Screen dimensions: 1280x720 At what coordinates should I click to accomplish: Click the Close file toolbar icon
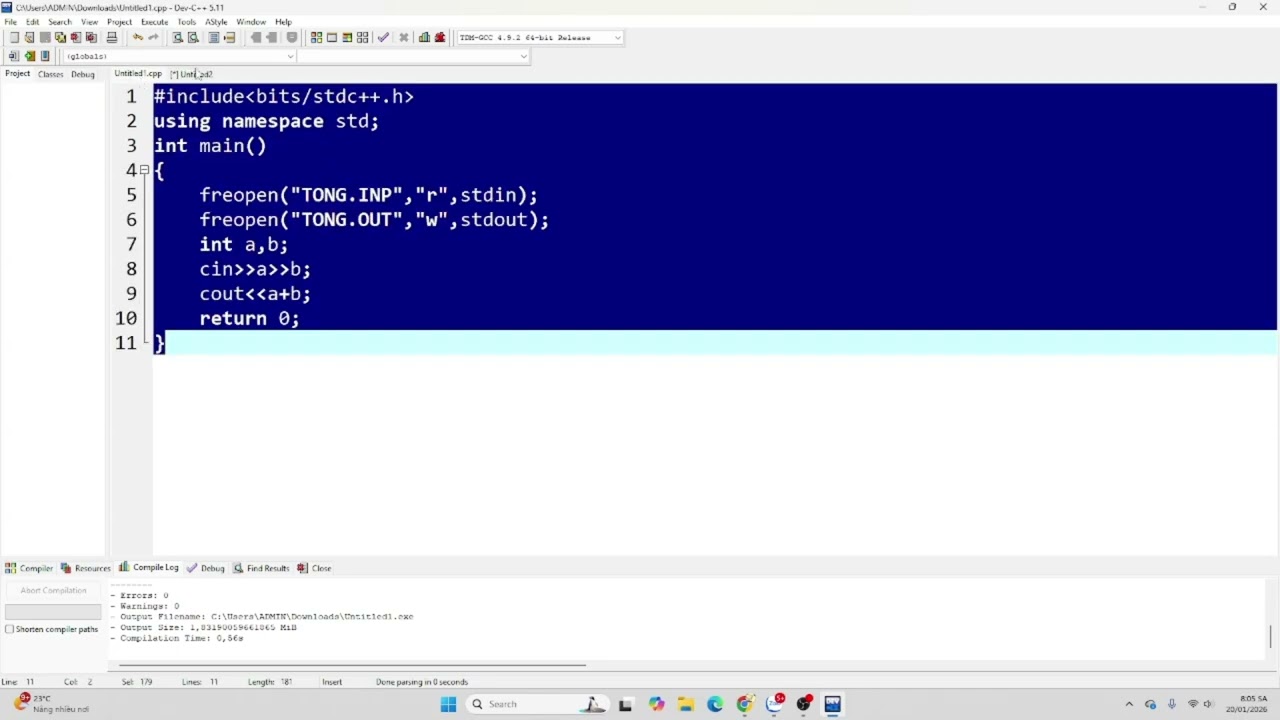[75, 37]
